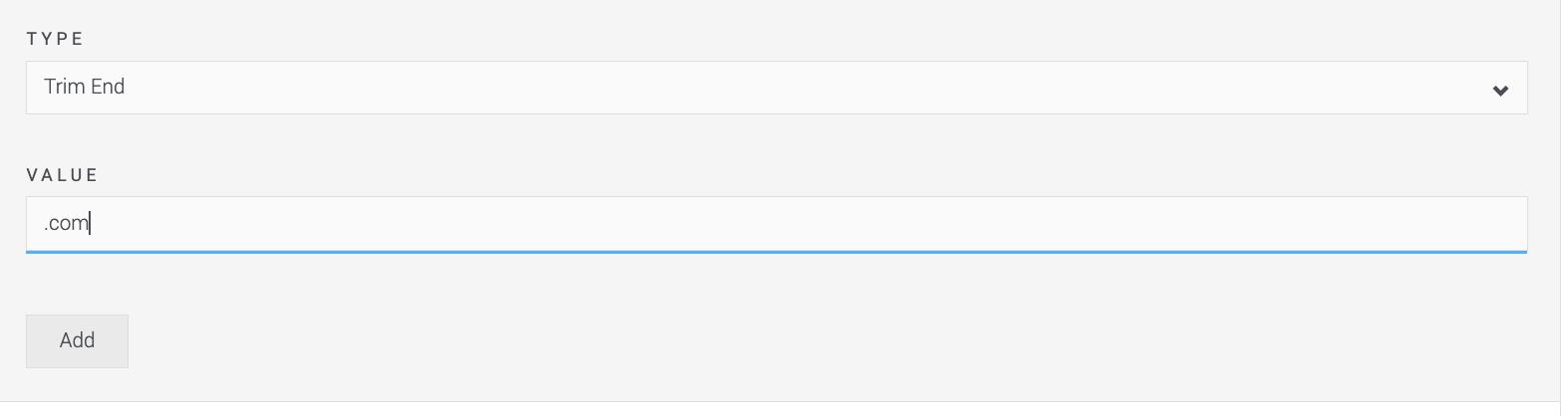Image resolution: width=1568 pixels, height=416 pixels.
Task: Click the TYPE field label
Action: [56, 39]
